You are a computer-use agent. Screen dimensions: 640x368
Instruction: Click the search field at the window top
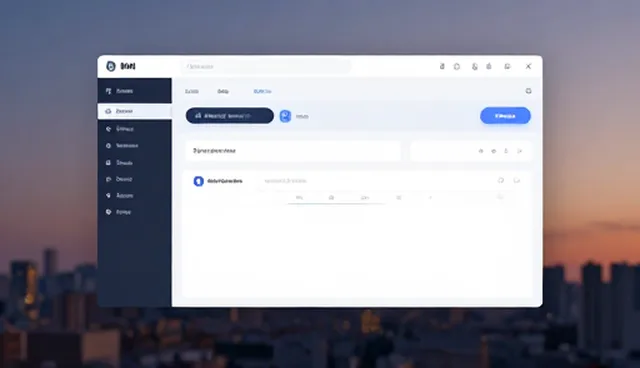(x=266, y=67)
